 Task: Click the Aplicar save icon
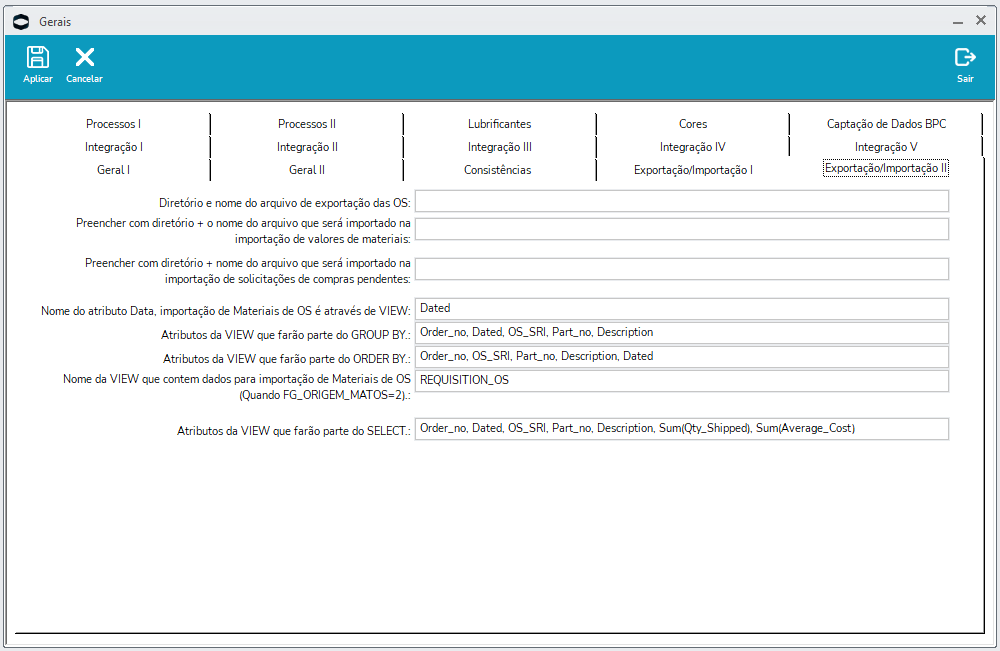(x=38, y=57)
